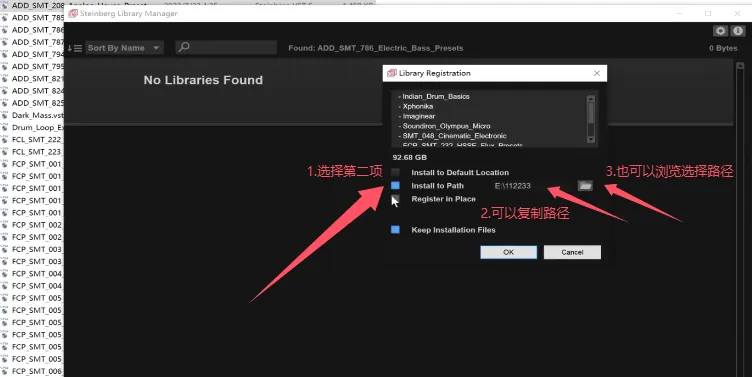Confirm registration with the OK button
Viewport: 752px width, 377px height.
tap(509, 252)
